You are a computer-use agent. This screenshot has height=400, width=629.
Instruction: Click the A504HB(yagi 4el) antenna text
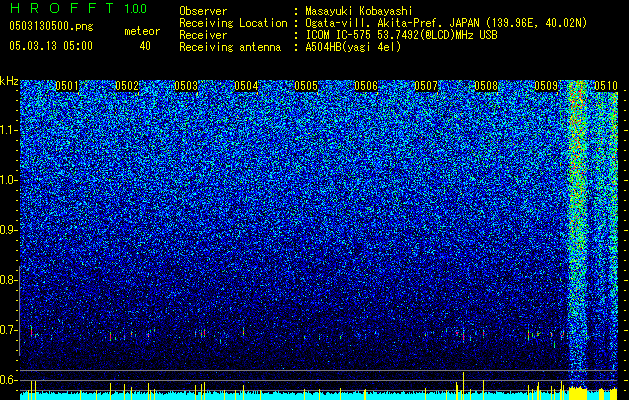[353, 47]
